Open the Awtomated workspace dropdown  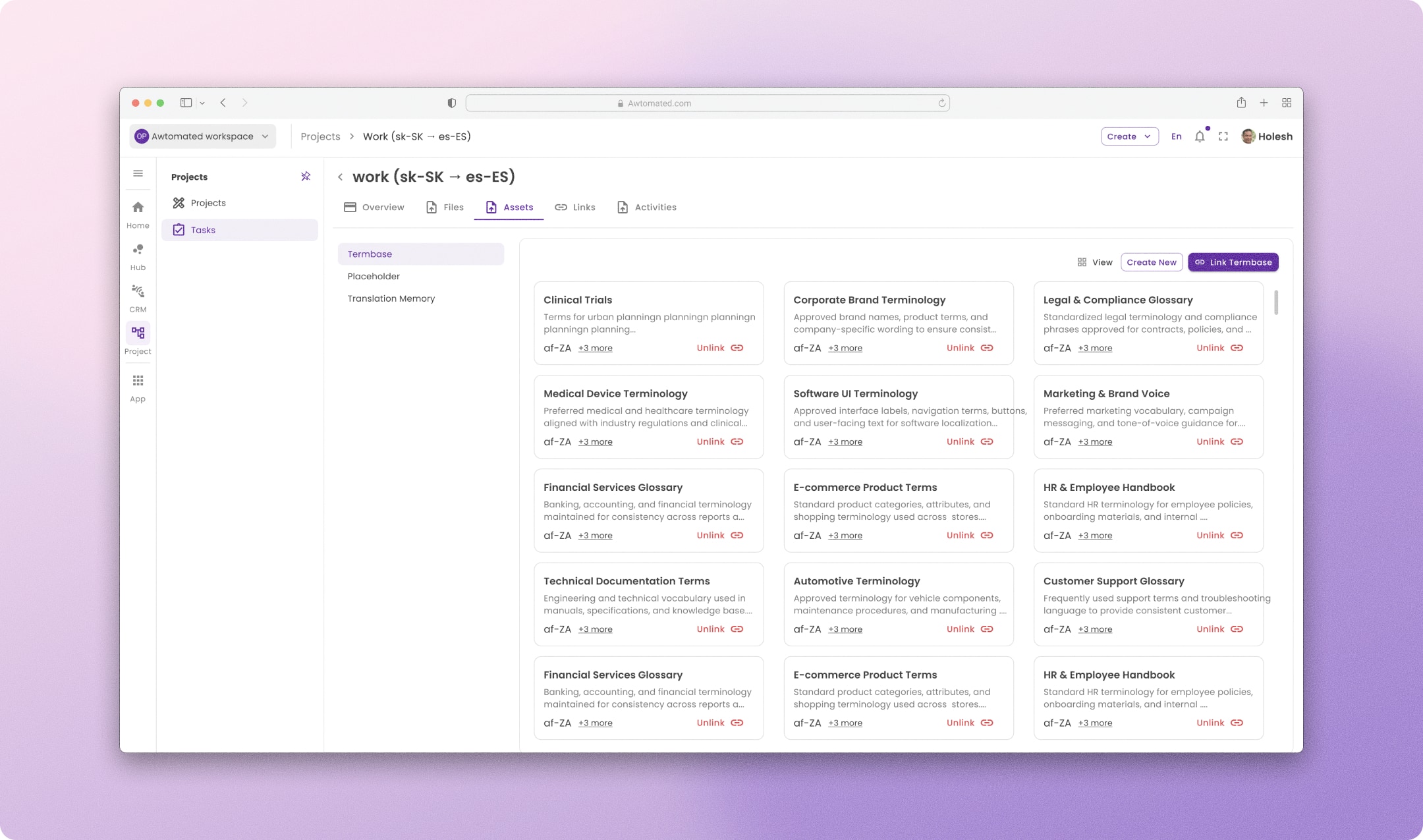tap(203, 136)
